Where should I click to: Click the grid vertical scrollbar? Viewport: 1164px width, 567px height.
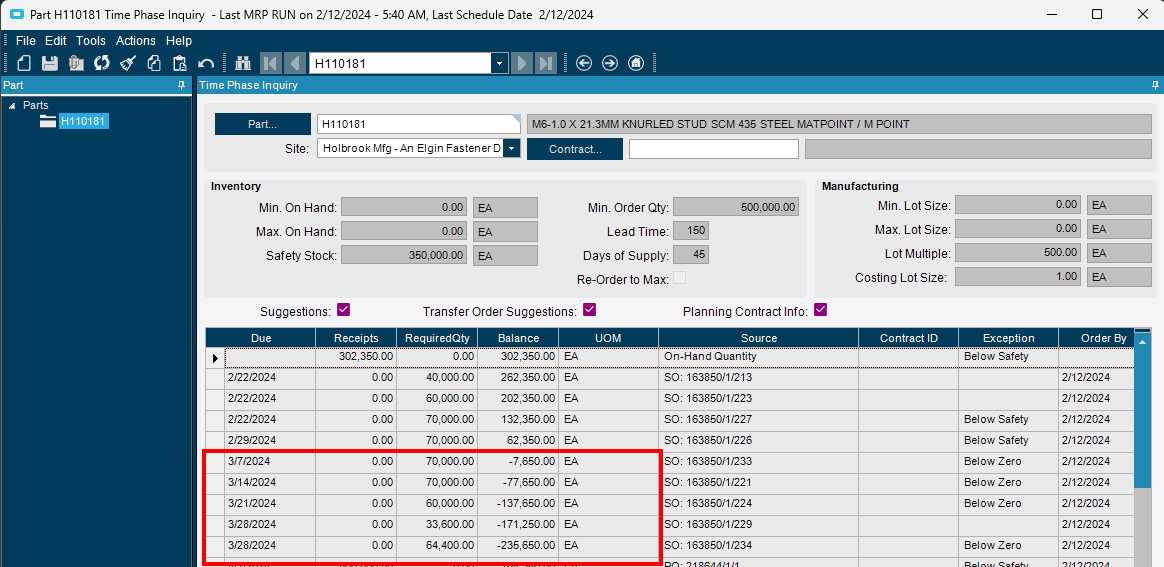click(x=1143, y=445)
